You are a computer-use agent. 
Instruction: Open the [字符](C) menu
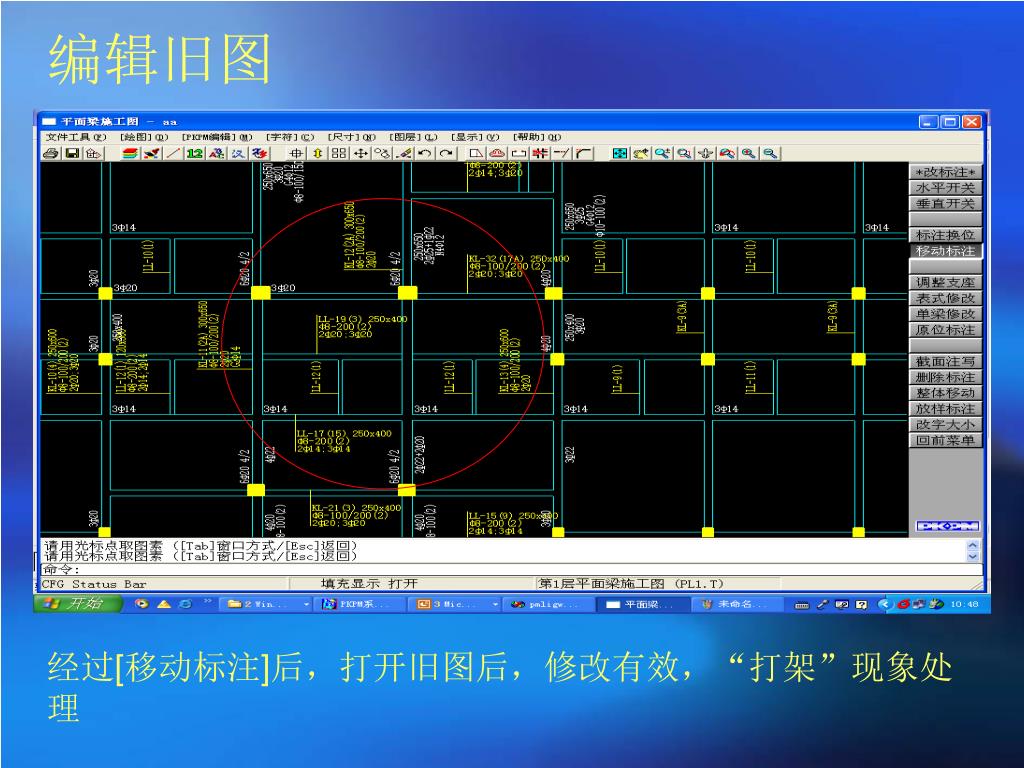tap(290, 137)
